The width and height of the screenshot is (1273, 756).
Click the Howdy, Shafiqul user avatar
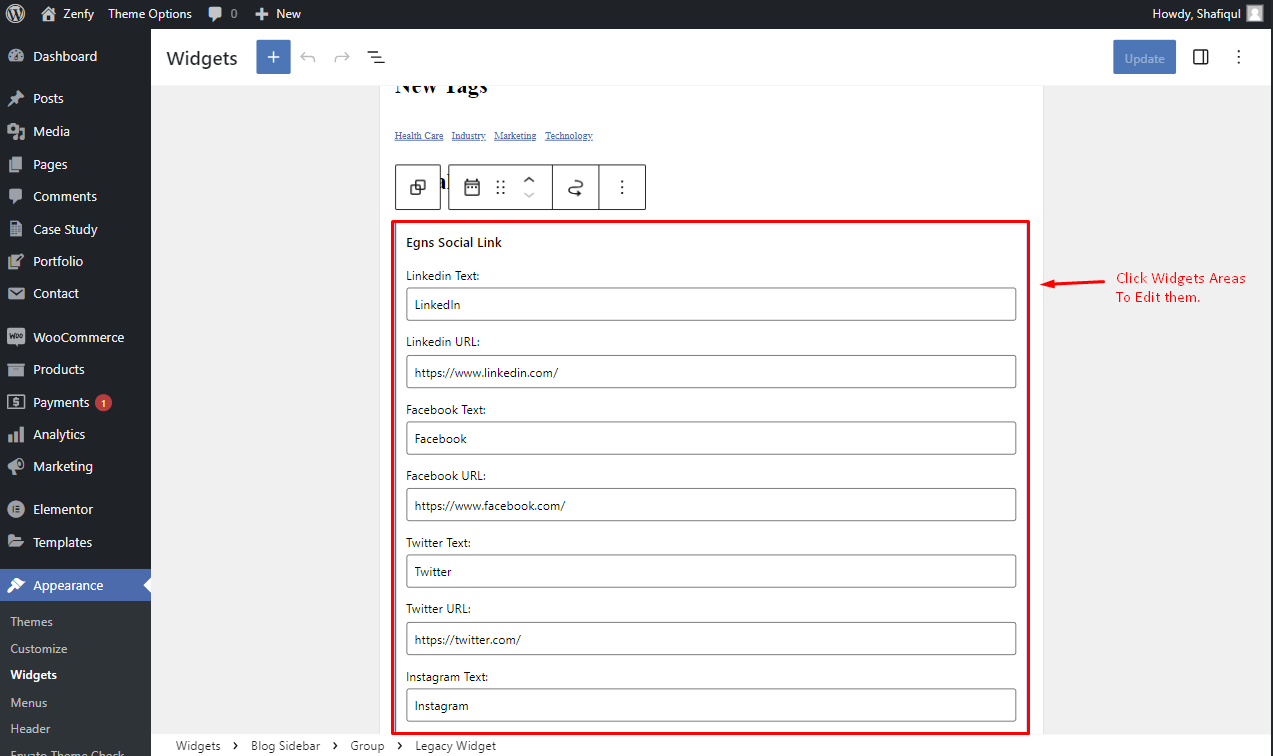pyautogui.click(x=1254, y=14)
